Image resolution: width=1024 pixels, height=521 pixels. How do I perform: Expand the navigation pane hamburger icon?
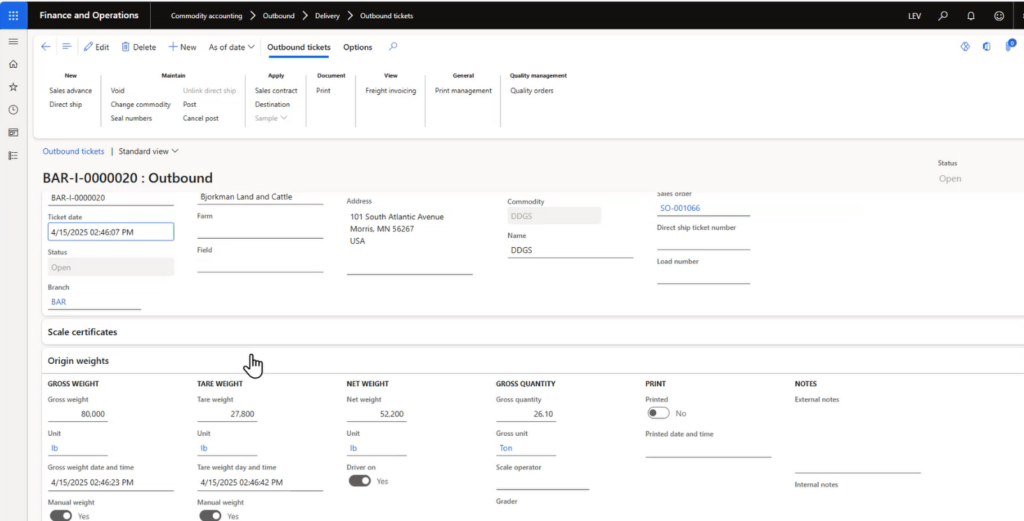(13, 41)
